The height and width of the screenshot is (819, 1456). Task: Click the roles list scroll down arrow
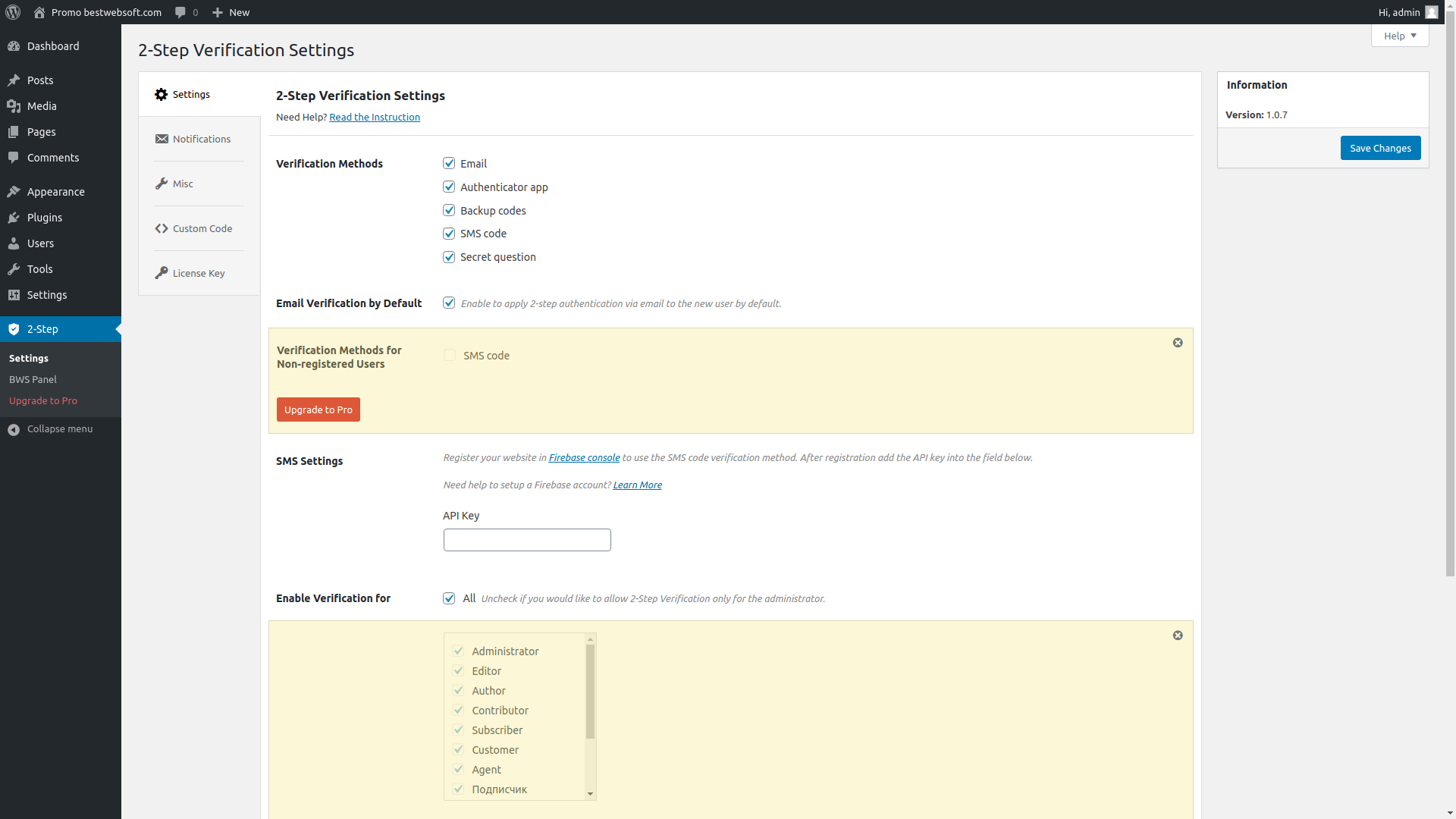point(590,794)
